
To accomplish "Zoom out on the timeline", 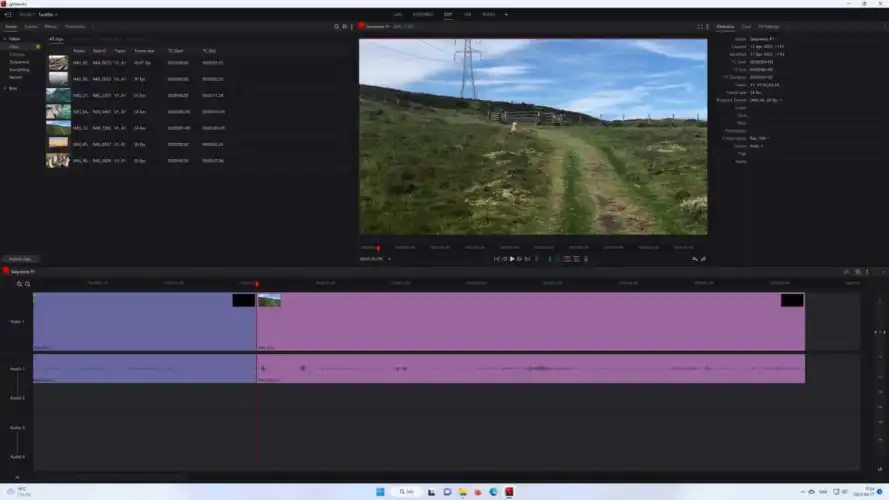I will point(28,284).
